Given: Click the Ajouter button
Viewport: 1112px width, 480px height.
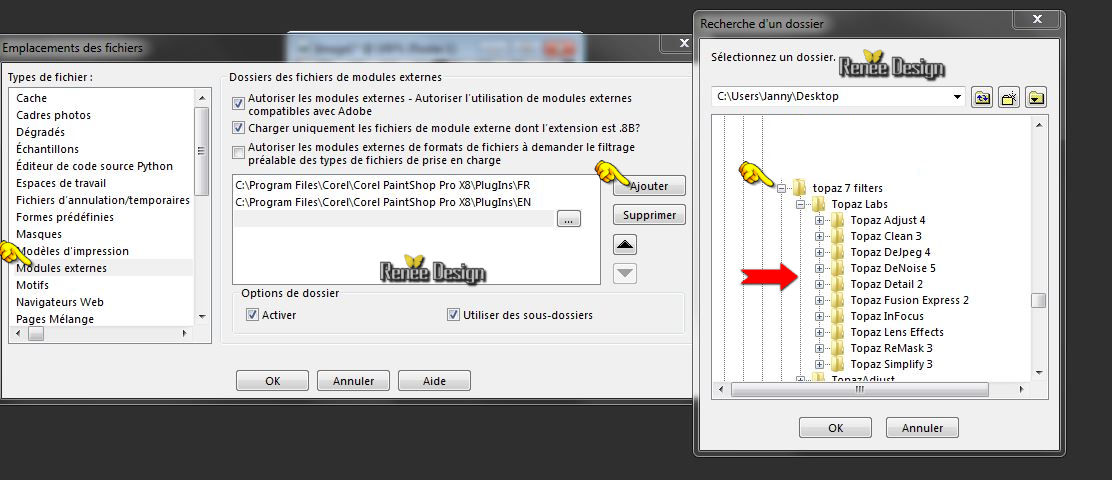Looking at the screenshot, I should pos(649,186).
